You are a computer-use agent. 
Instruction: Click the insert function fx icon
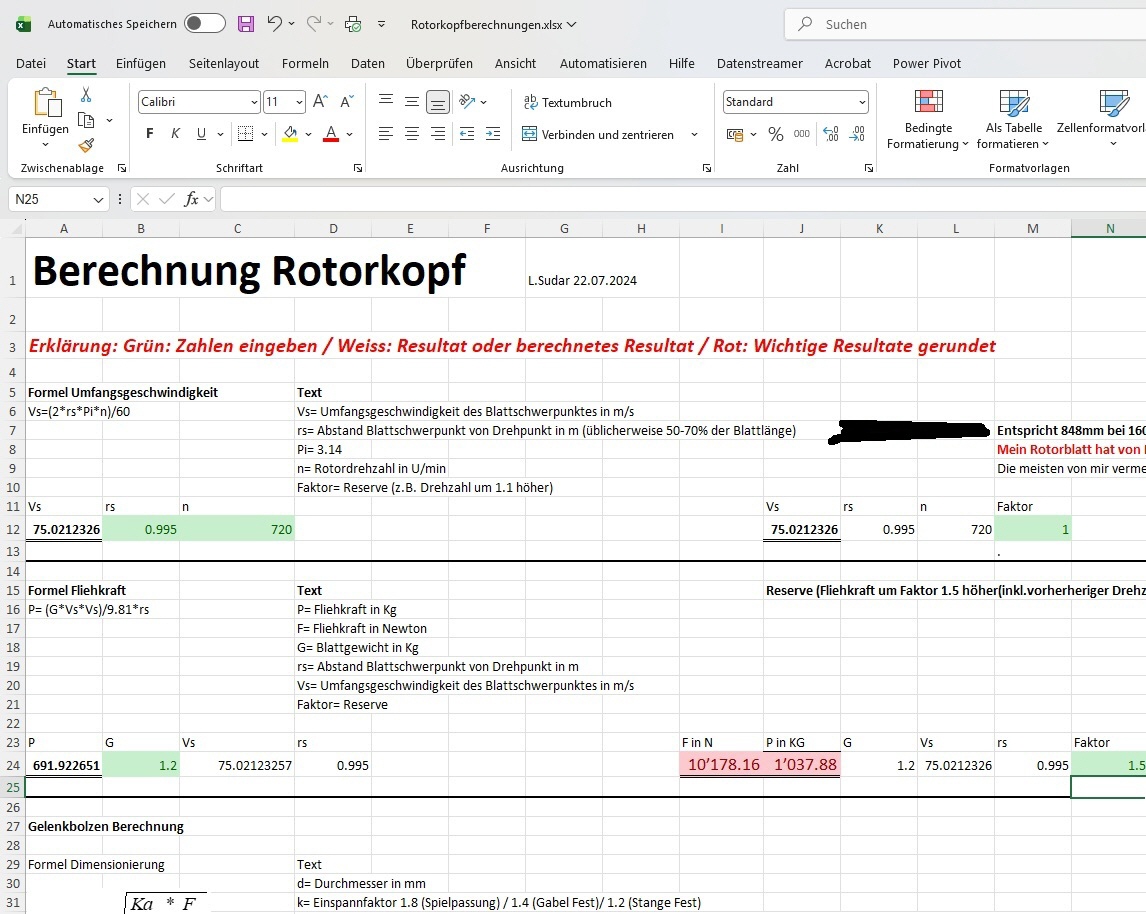(191, 199)
